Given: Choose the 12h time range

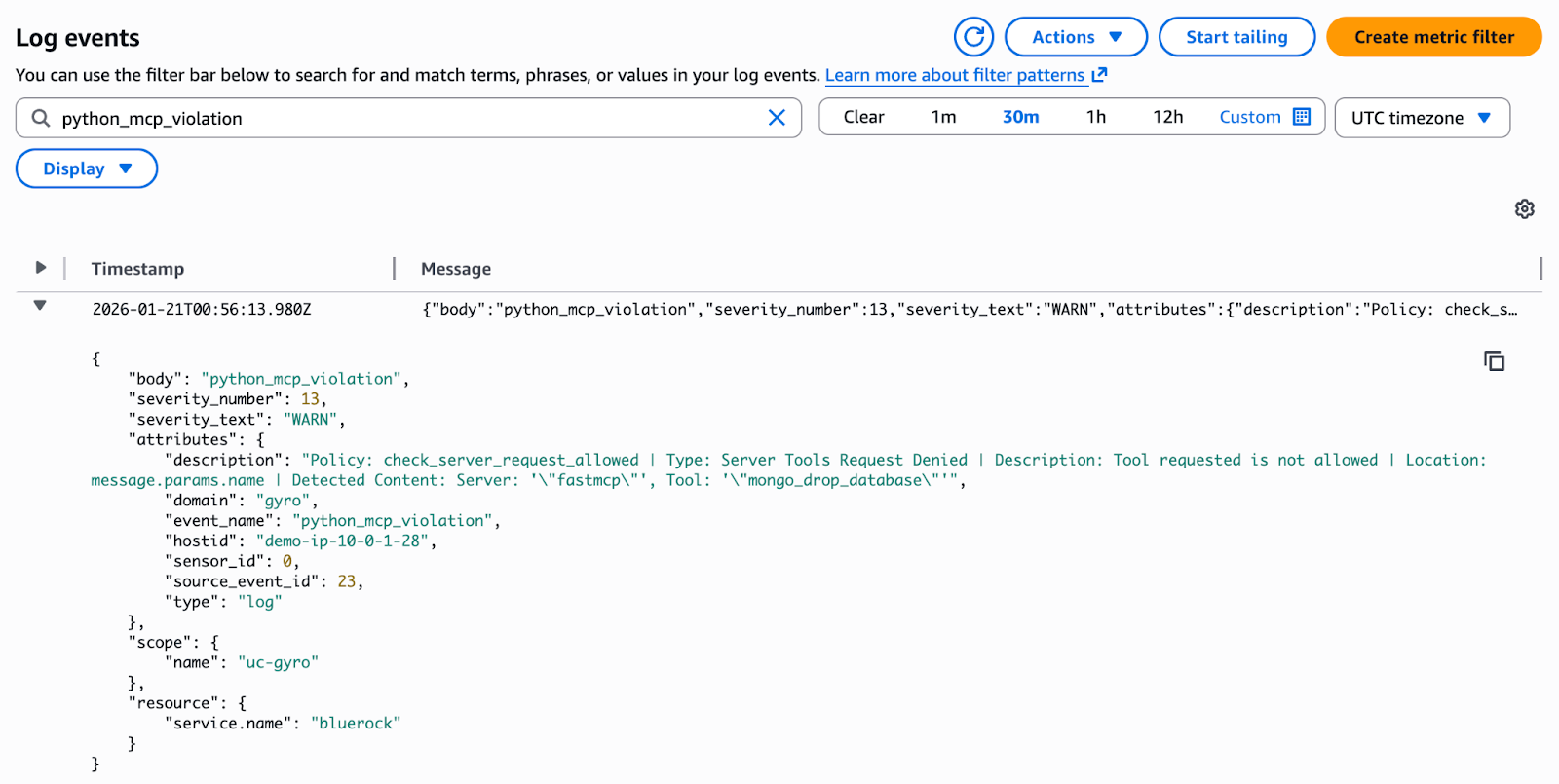Looking at the screenshot, I should (x=1167, y=117).
